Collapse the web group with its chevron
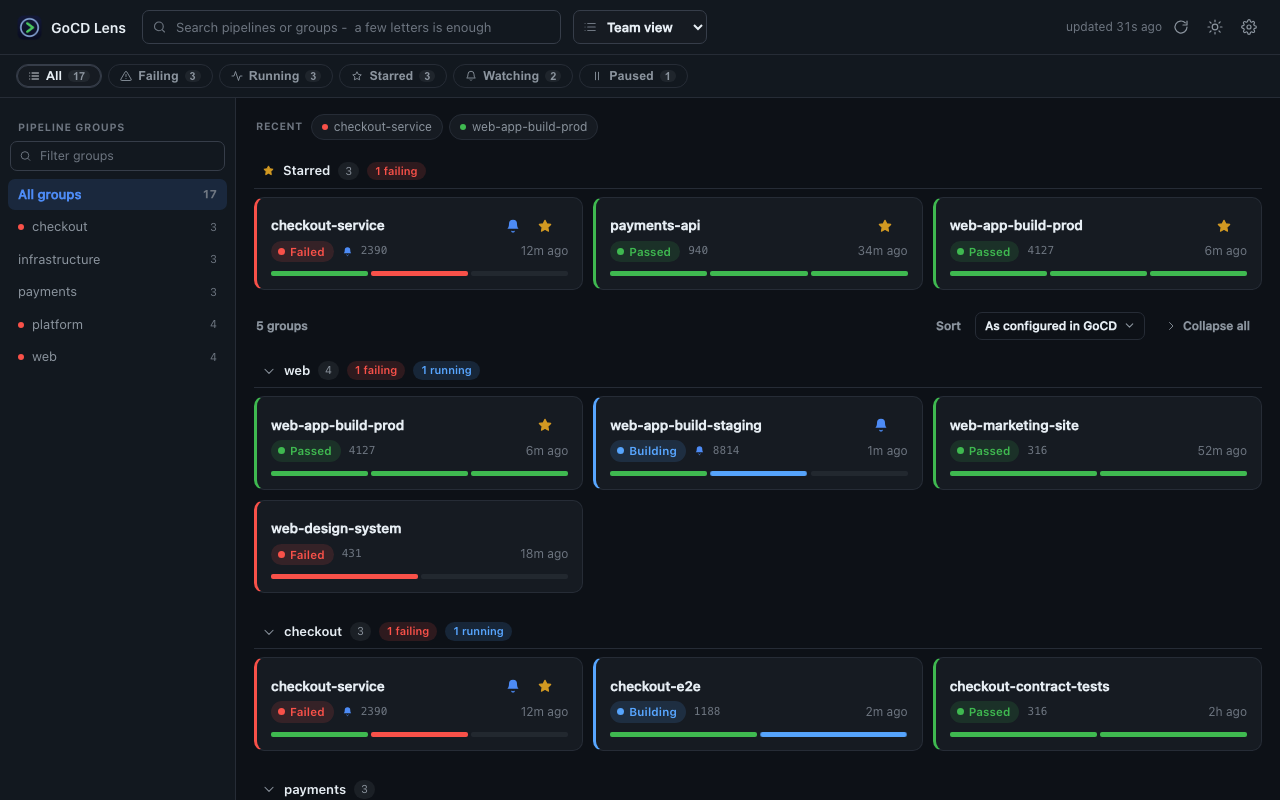This screenshot has height=800, width=1280. click(269, 371)
